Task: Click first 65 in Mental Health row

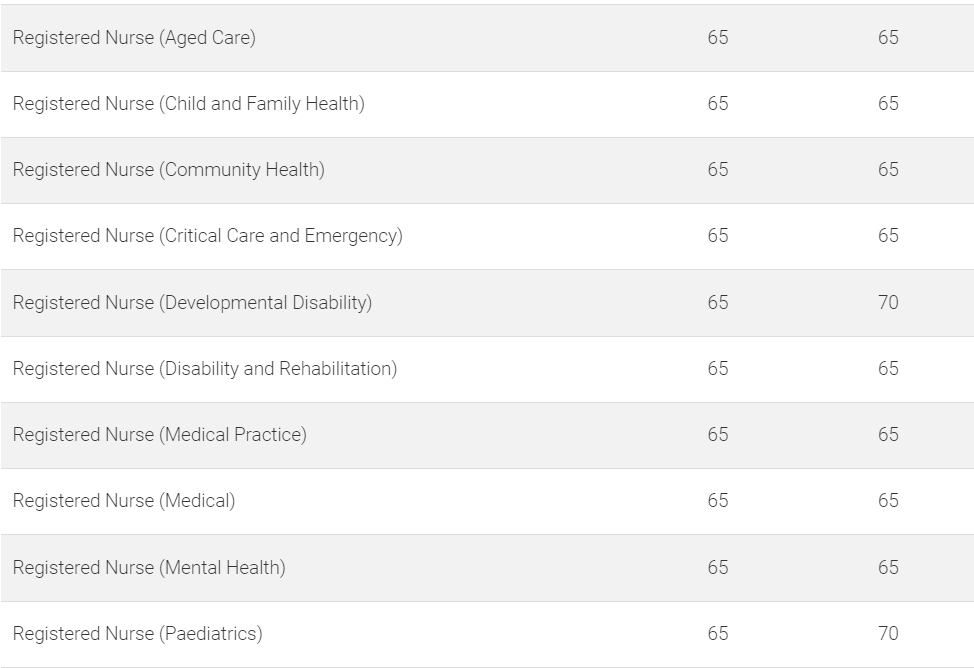Action: pyautogui.click(x=718, y=567)
